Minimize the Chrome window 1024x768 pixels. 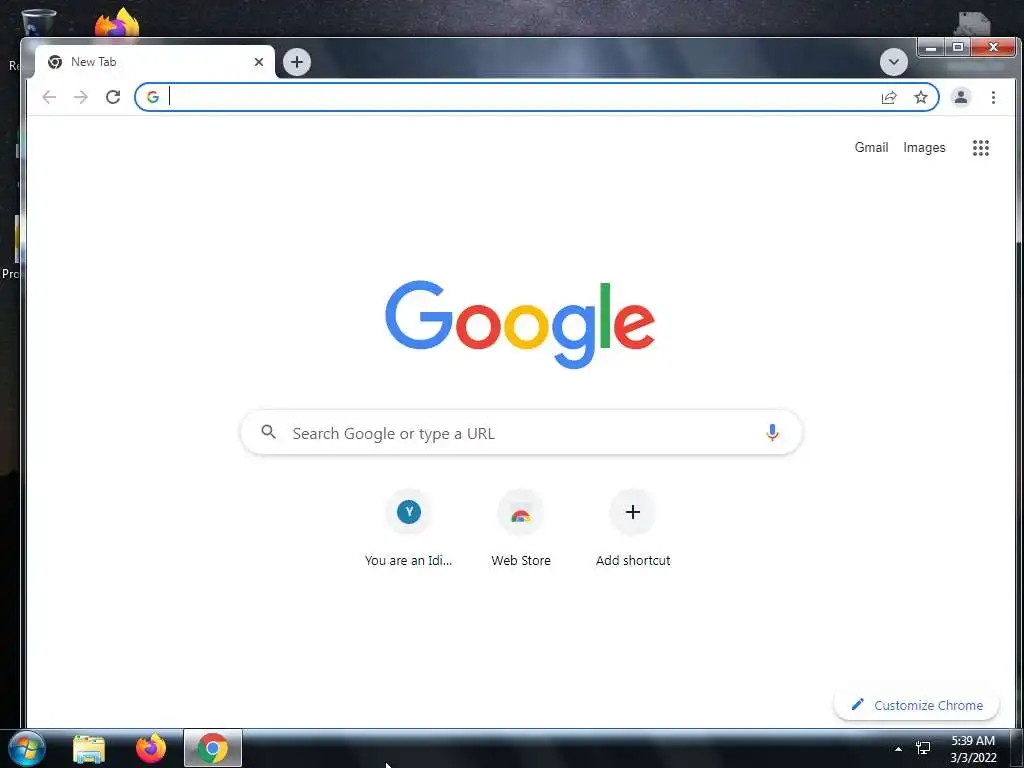(932, 47)
